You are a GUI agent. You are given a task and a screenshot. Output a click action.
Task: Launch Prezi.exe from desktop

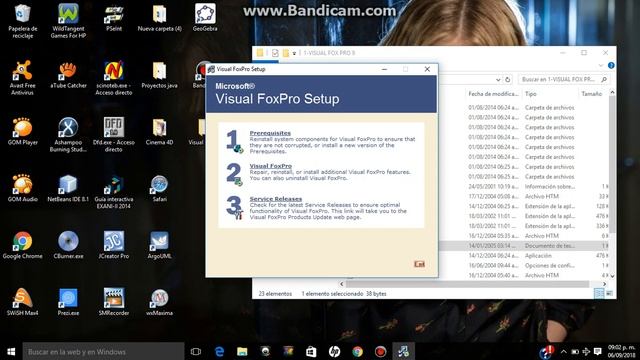[x=68, y=302]
